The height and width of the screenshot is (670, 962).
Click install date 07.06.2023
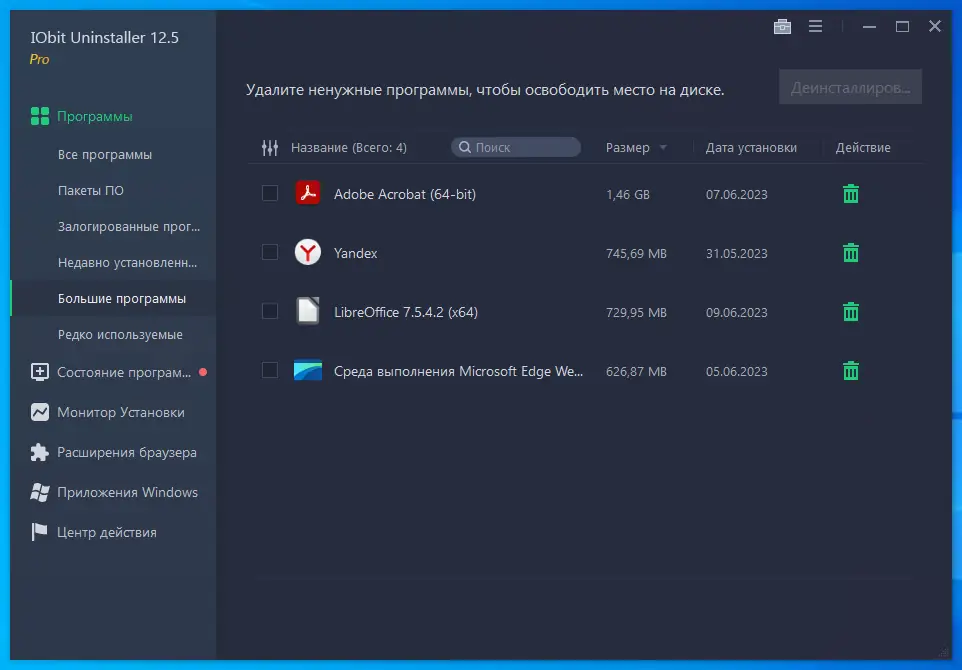click(736, 194)
